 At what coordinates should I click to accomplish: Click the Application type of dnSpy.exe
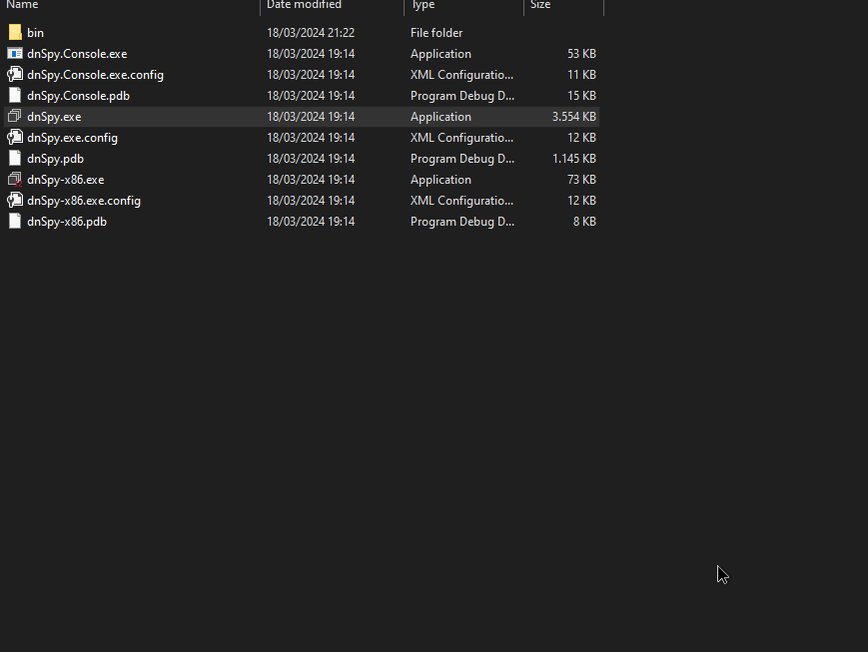coord(441,117)
